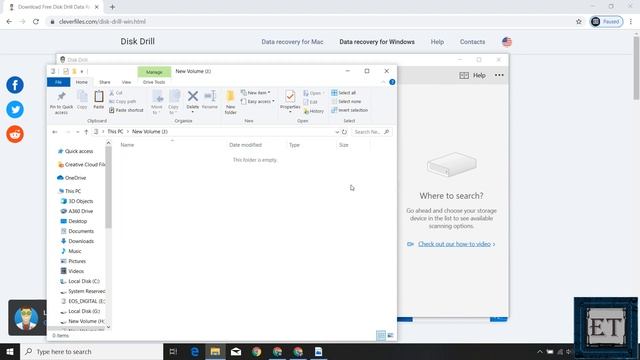Click Disk Drill layout view icon
The height and width of the screenshot is (360, 640).
464,76
